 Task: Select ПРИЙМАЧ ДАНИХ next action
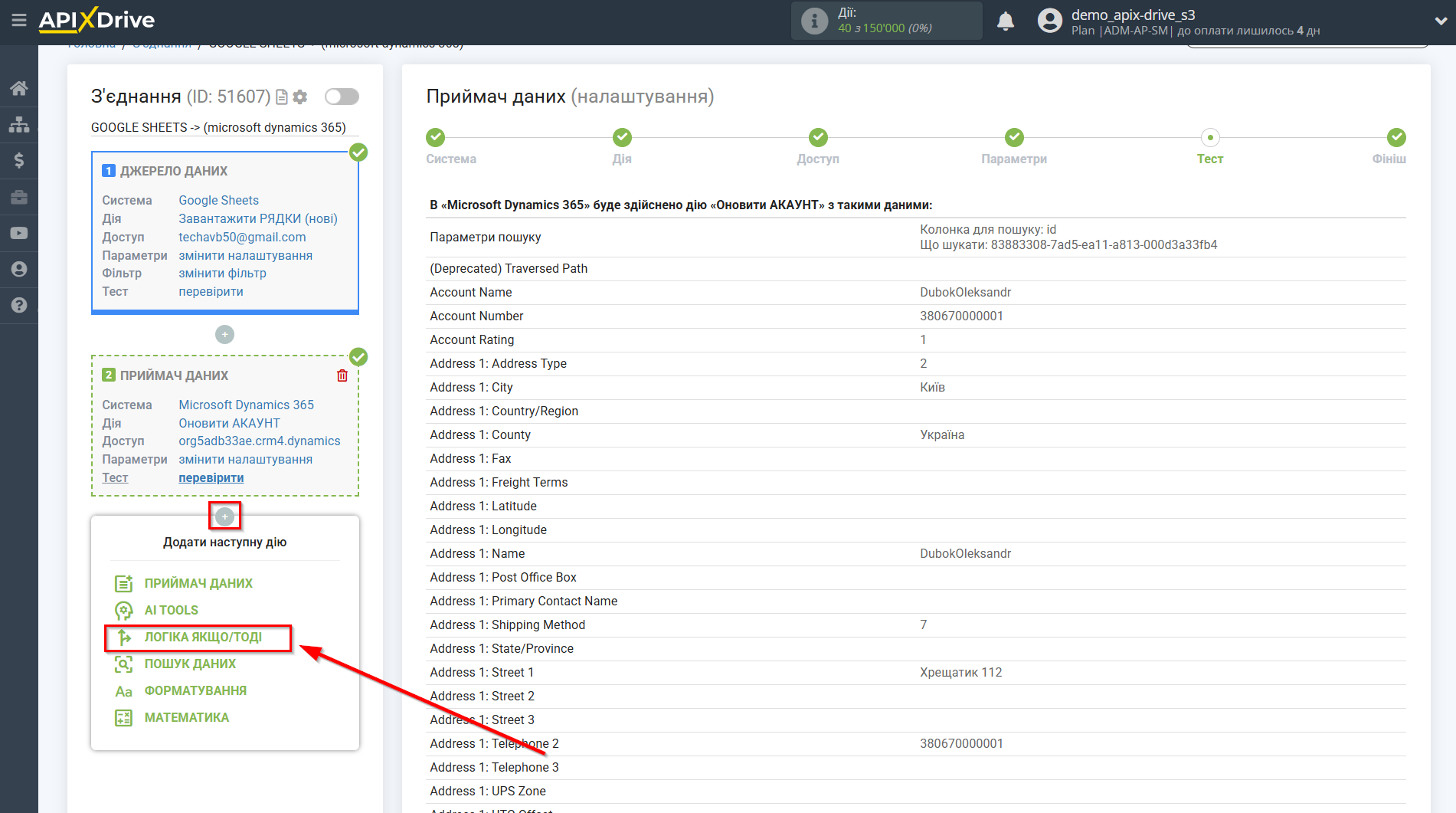[x=198, y=583]
